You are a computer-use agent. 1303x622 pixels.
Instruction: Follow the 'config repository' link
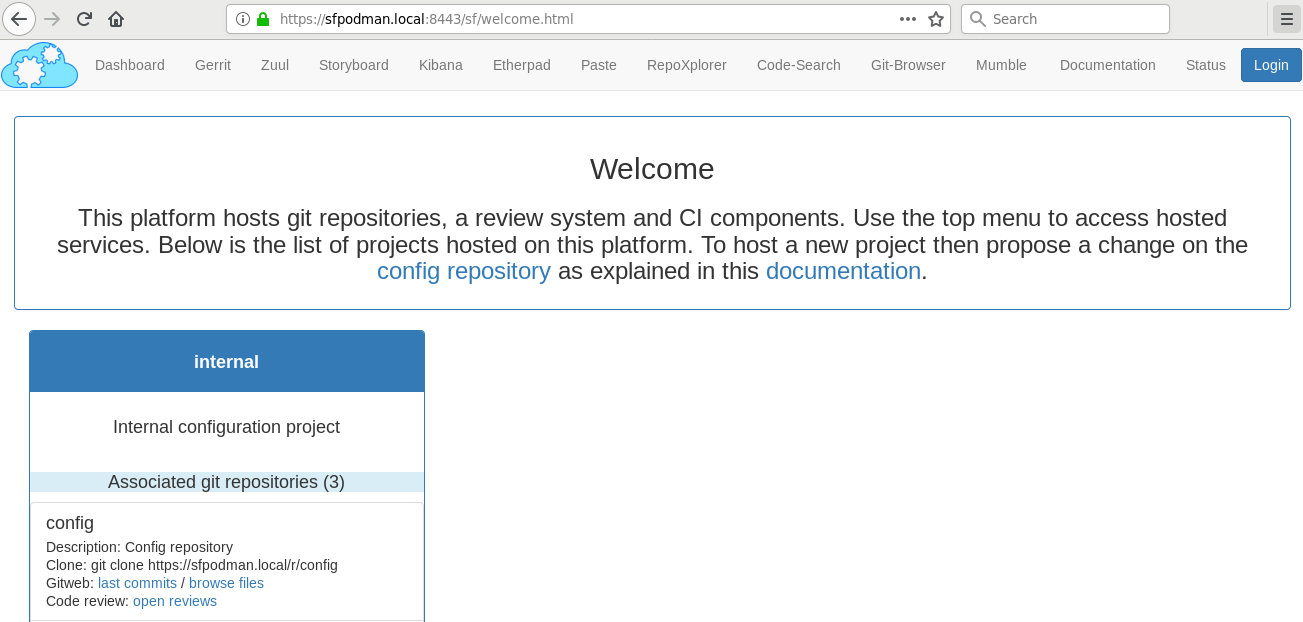[464, 271]
